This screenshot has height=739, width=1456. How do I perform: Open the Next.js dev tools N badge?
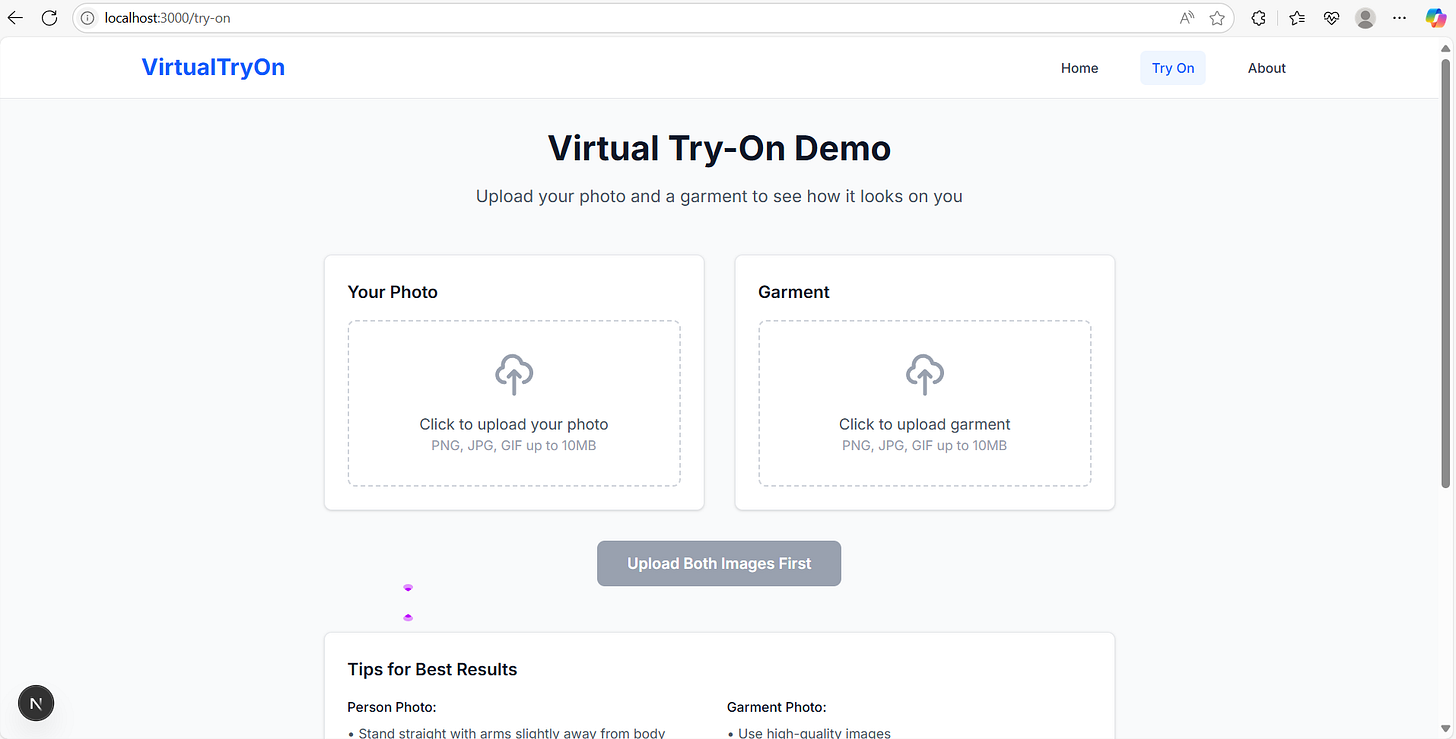tap(36, 703)
